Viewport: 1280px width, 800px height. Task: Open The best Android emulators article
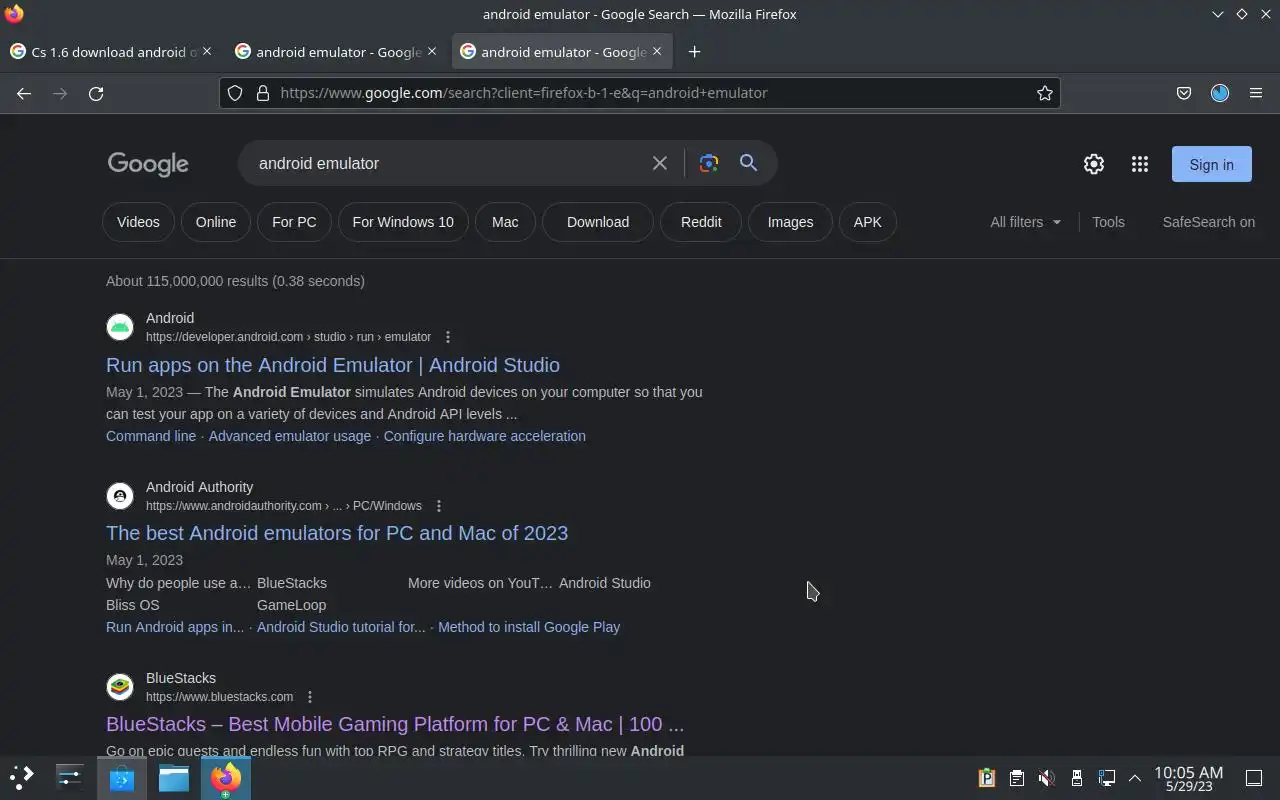[x=337, y=533]
